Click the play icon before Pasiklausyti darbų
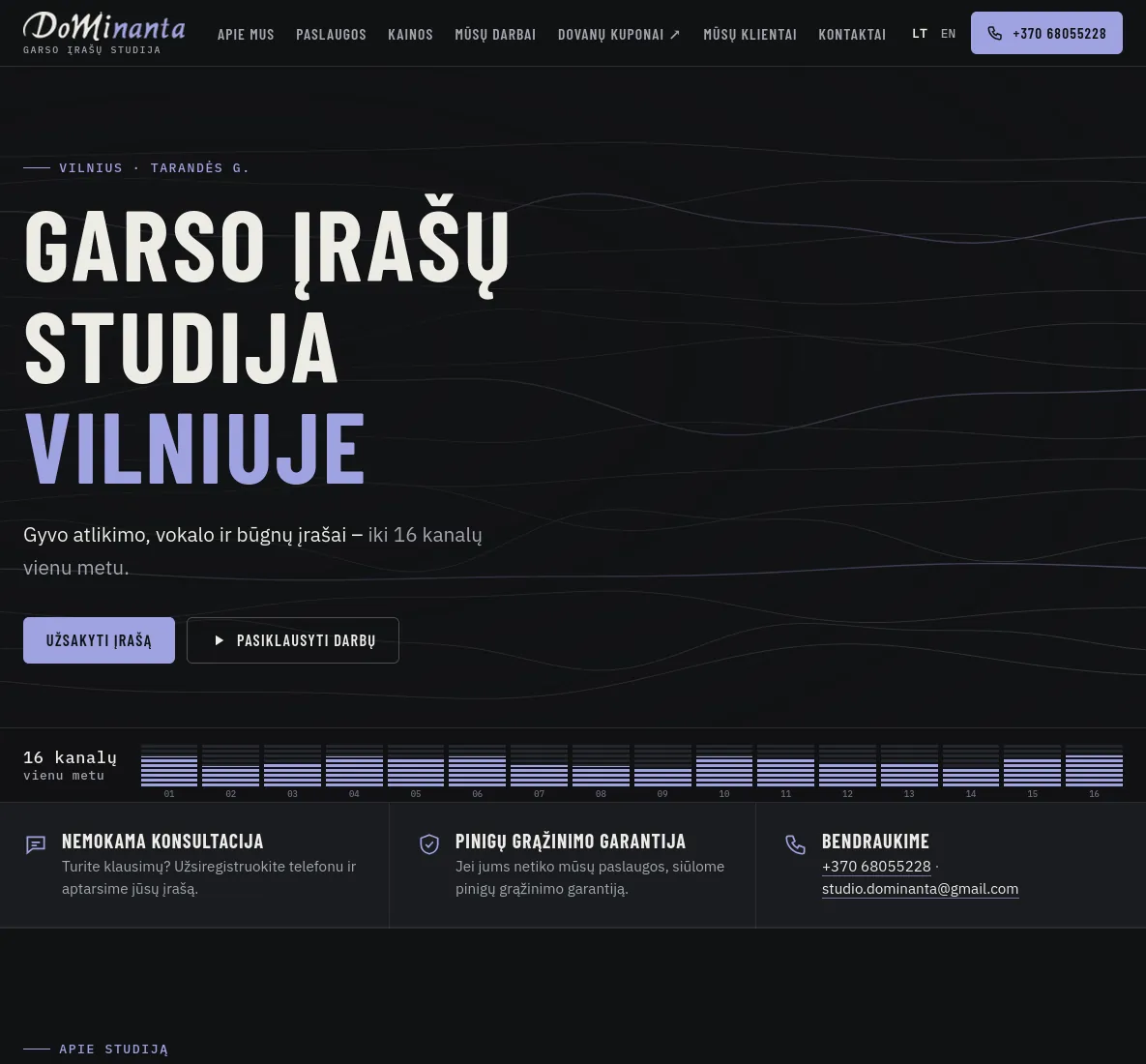1146x1064 pixels. click(219, 640)
